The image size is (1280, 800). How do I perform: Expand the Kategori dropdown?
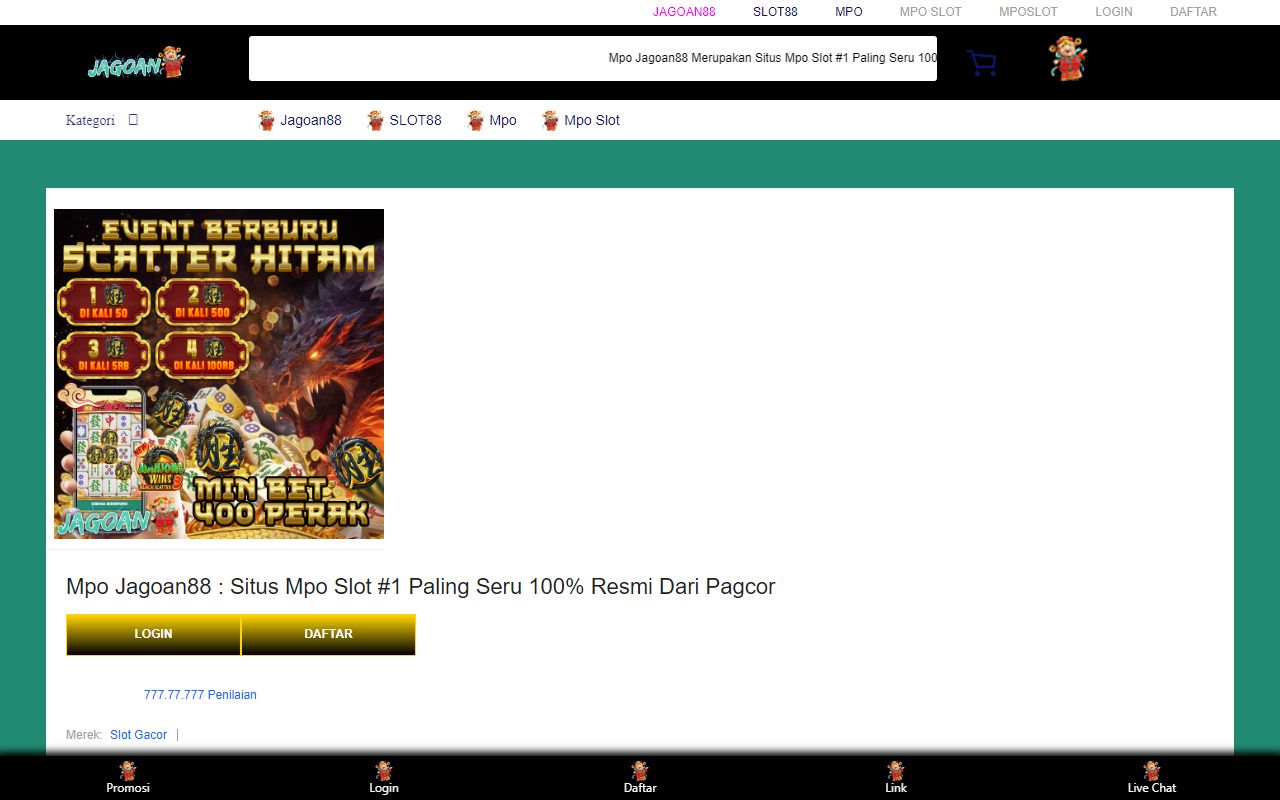click(102, 120)
